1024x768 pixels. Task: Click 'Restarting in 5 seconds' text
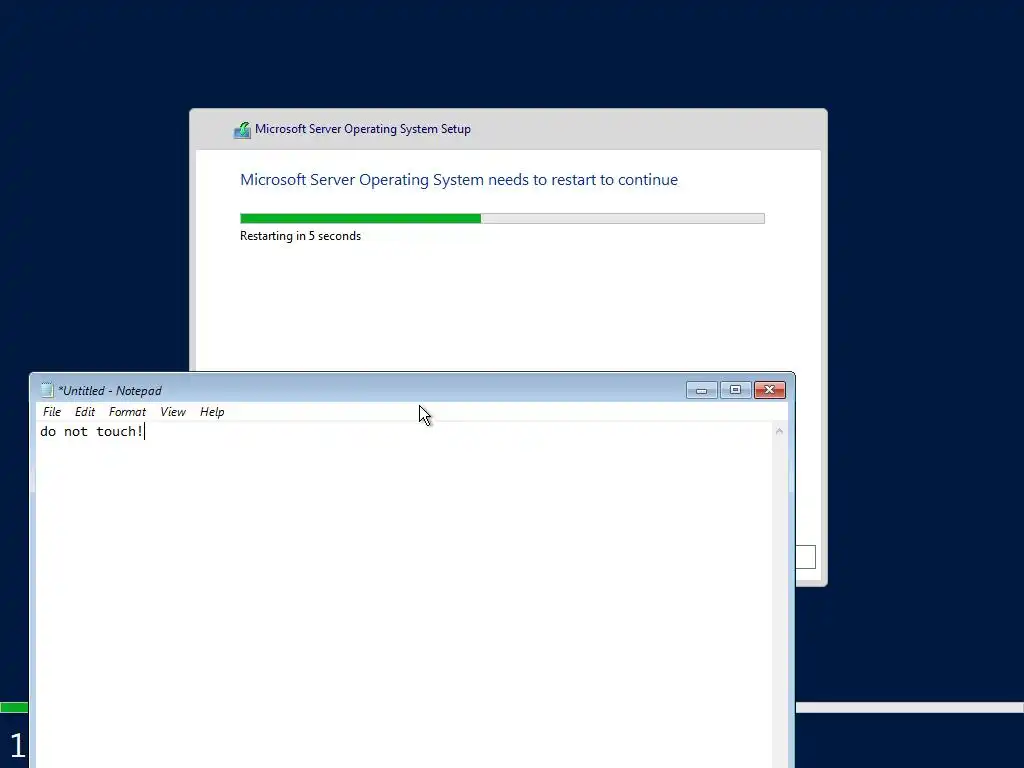tap(300, 236)
